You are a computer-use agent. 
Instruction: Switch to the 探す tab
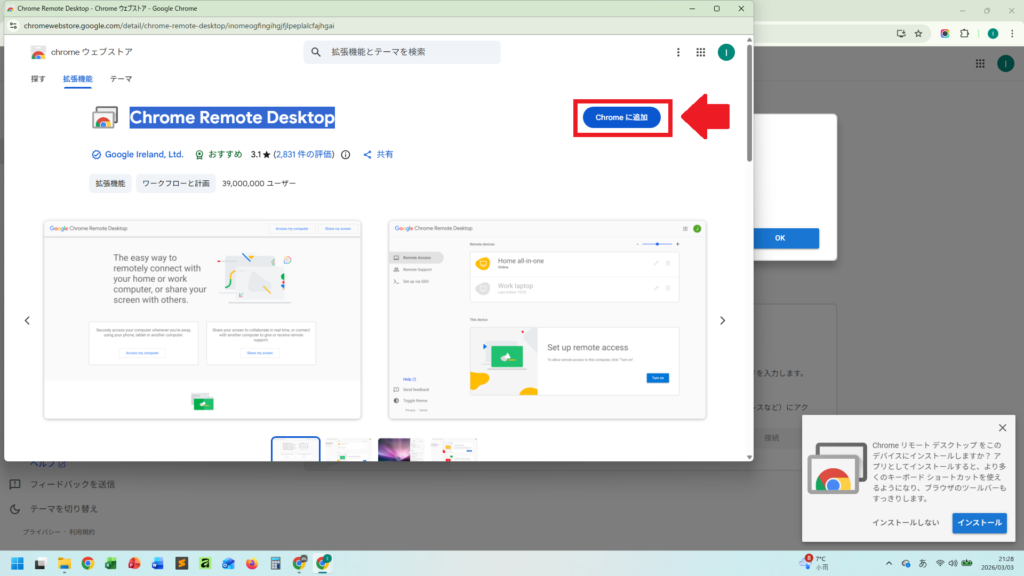tap(38, 79)
